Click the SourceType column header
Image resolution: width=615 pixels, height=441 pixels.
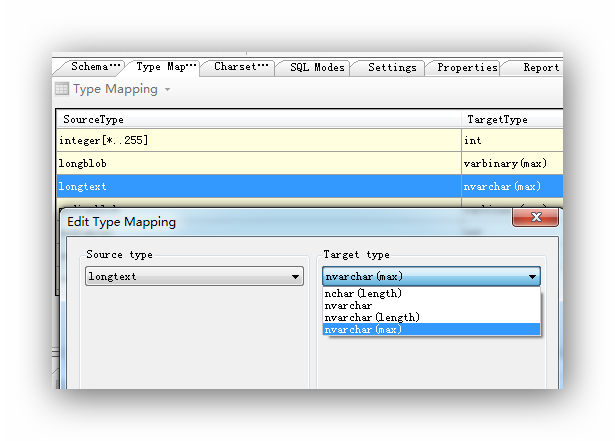[x=259, y=119]
